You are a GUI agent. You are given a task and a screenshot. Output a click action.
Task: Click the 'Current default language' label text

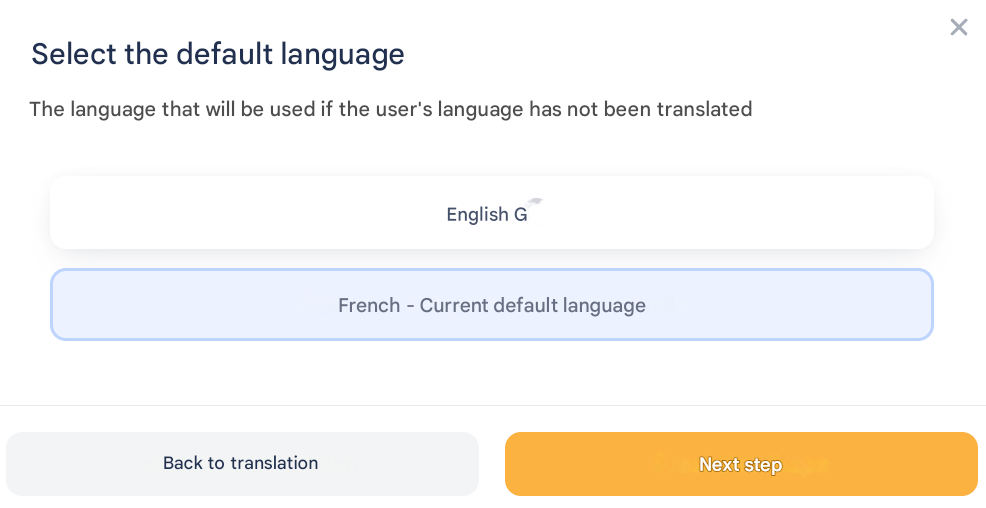(x=532, y=306)
